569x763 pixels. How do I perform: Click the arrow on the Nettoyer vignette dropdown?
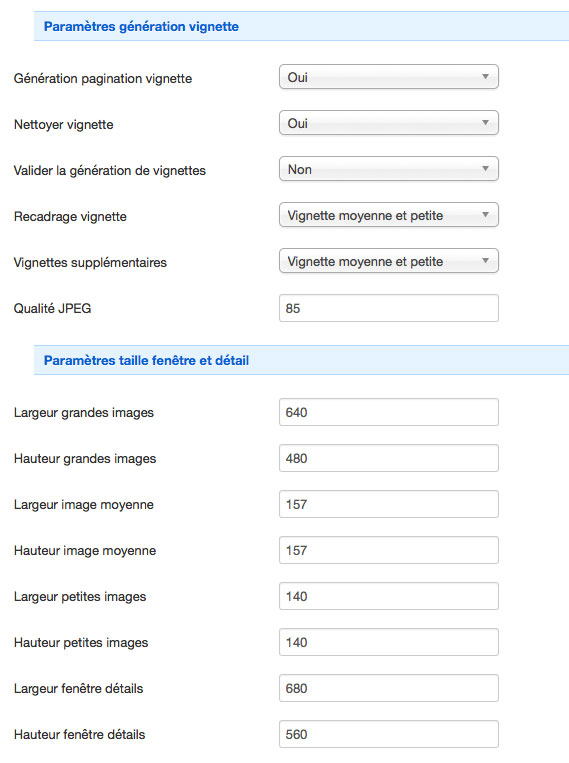(485, 123)
